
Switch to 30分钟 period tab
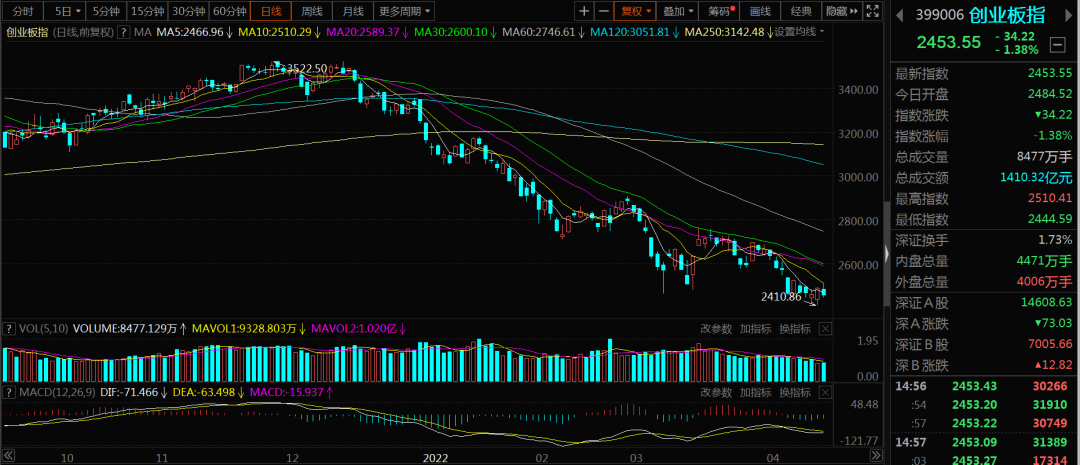189,11
